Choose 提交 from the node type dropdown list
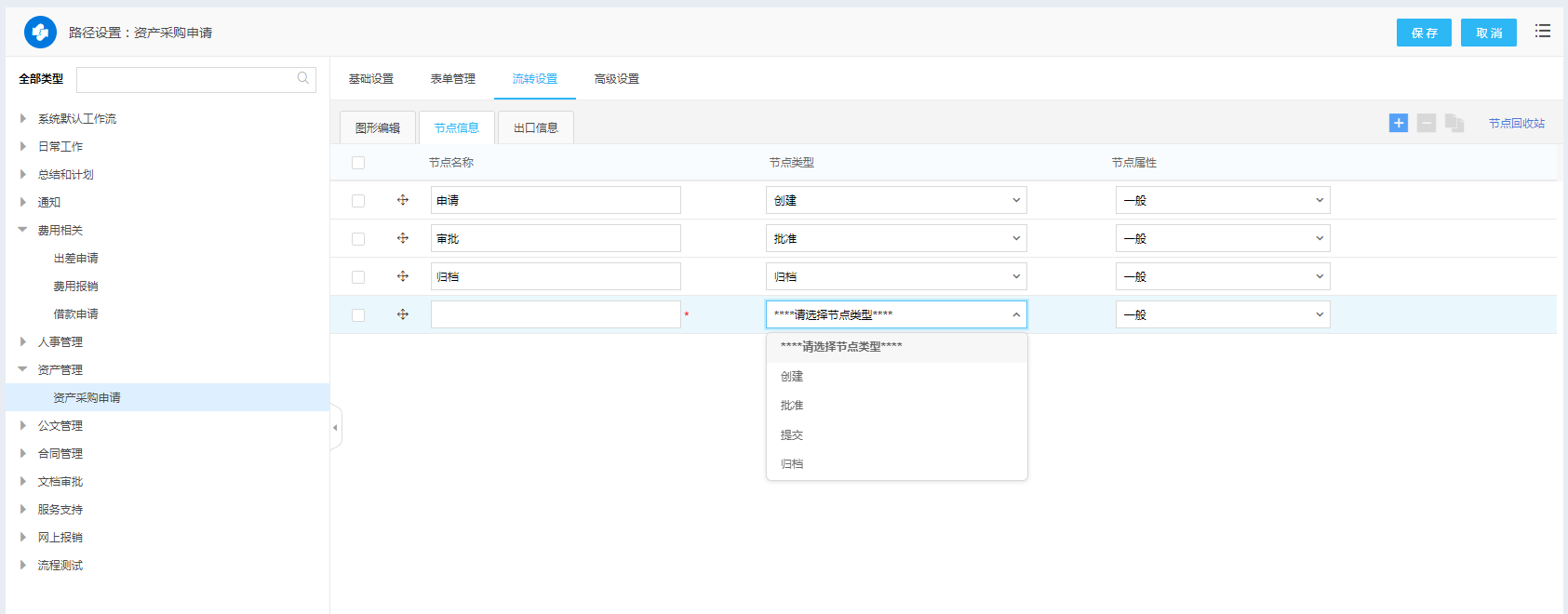The width and height of the screenshot is (1568, 614). [792, 434]
